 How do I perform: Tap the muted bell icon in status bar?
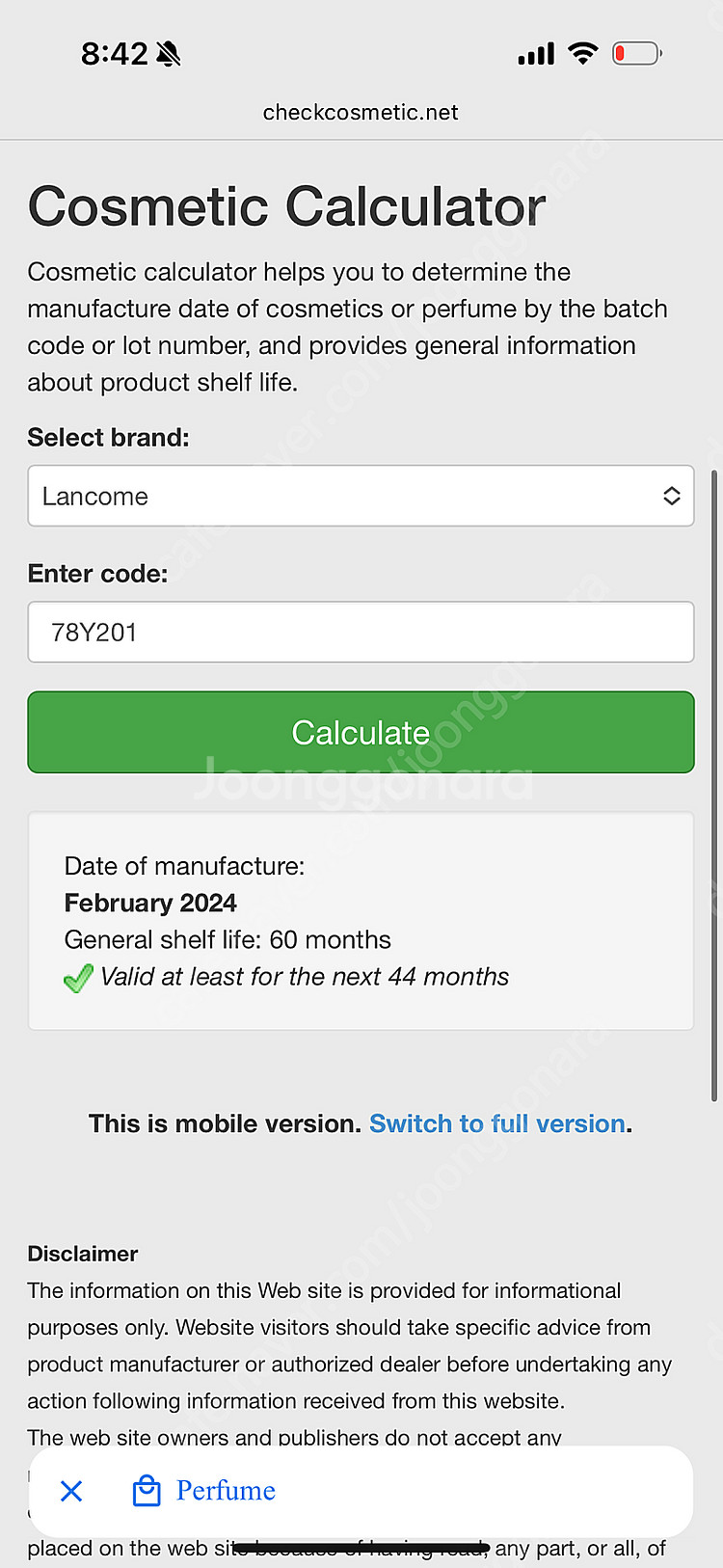point(169,54)
